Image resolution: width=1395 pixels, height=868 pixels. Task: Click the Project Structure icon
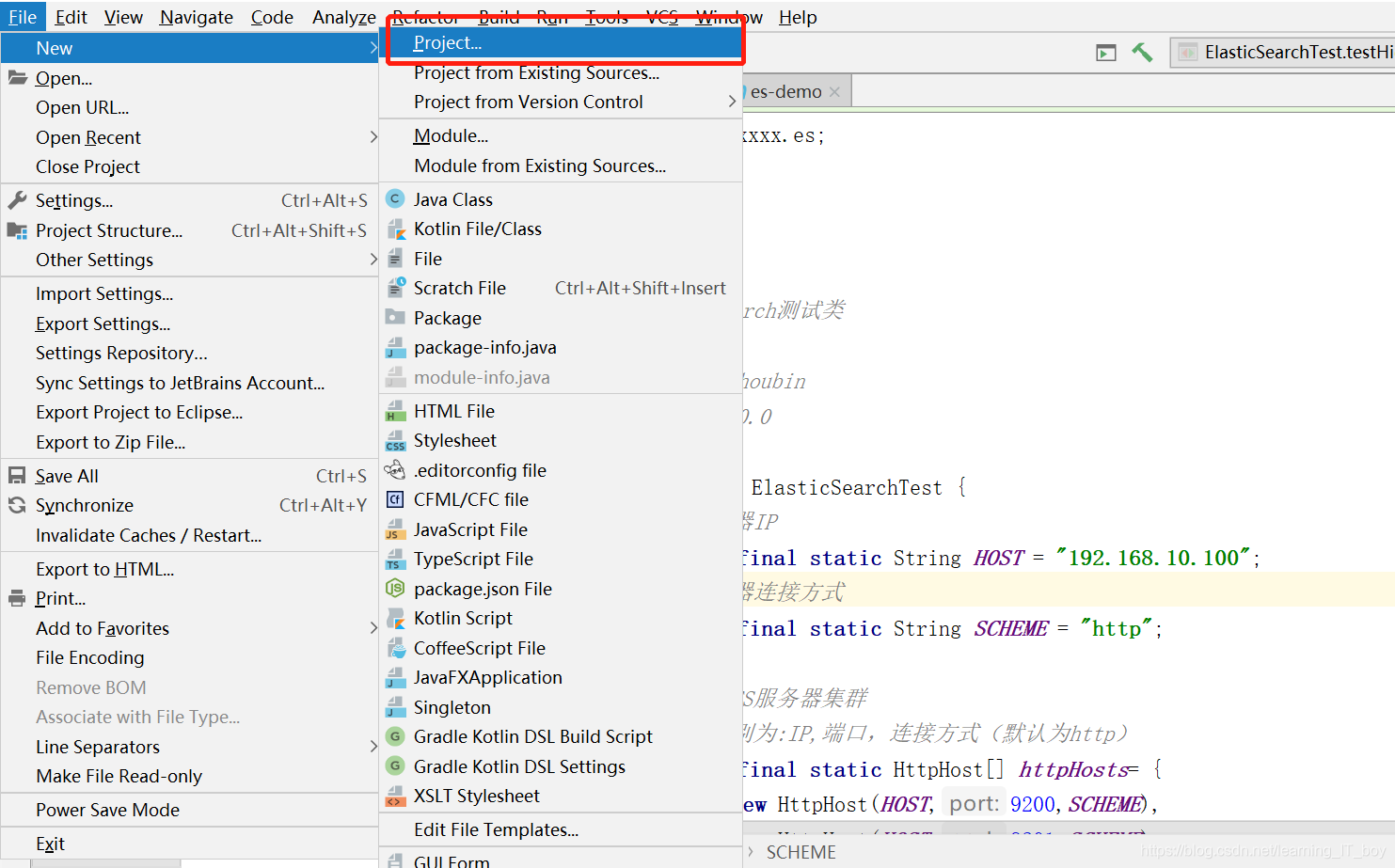17,230
